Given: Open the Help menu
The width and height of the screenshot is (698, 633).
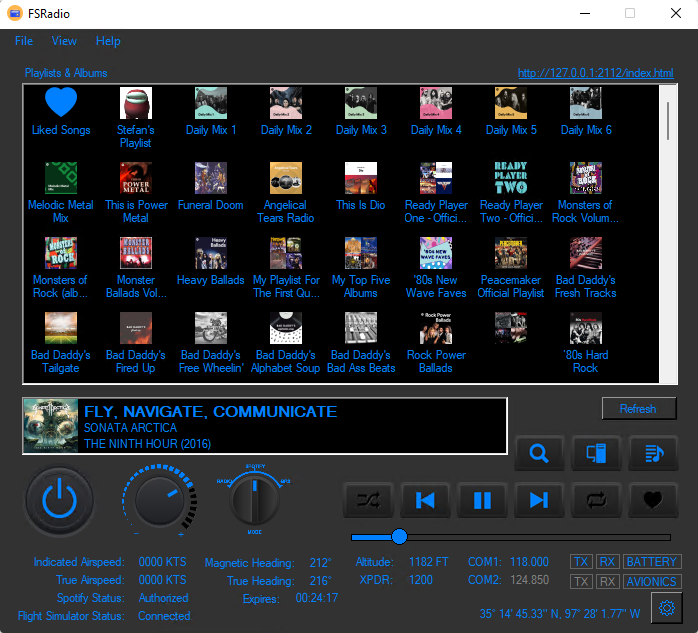Looking at the screenshot, I should click(108, 41).
